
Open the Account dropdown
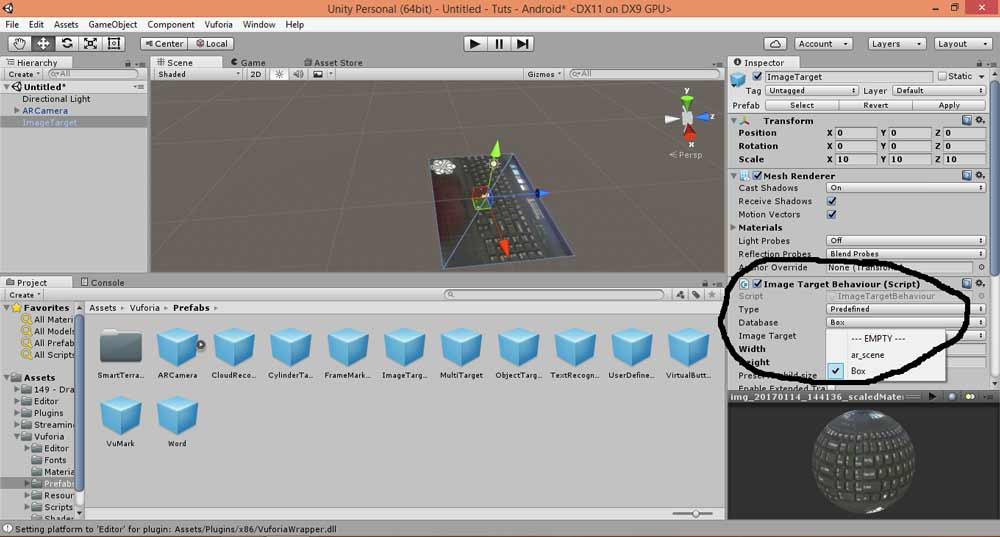point(823,43)
